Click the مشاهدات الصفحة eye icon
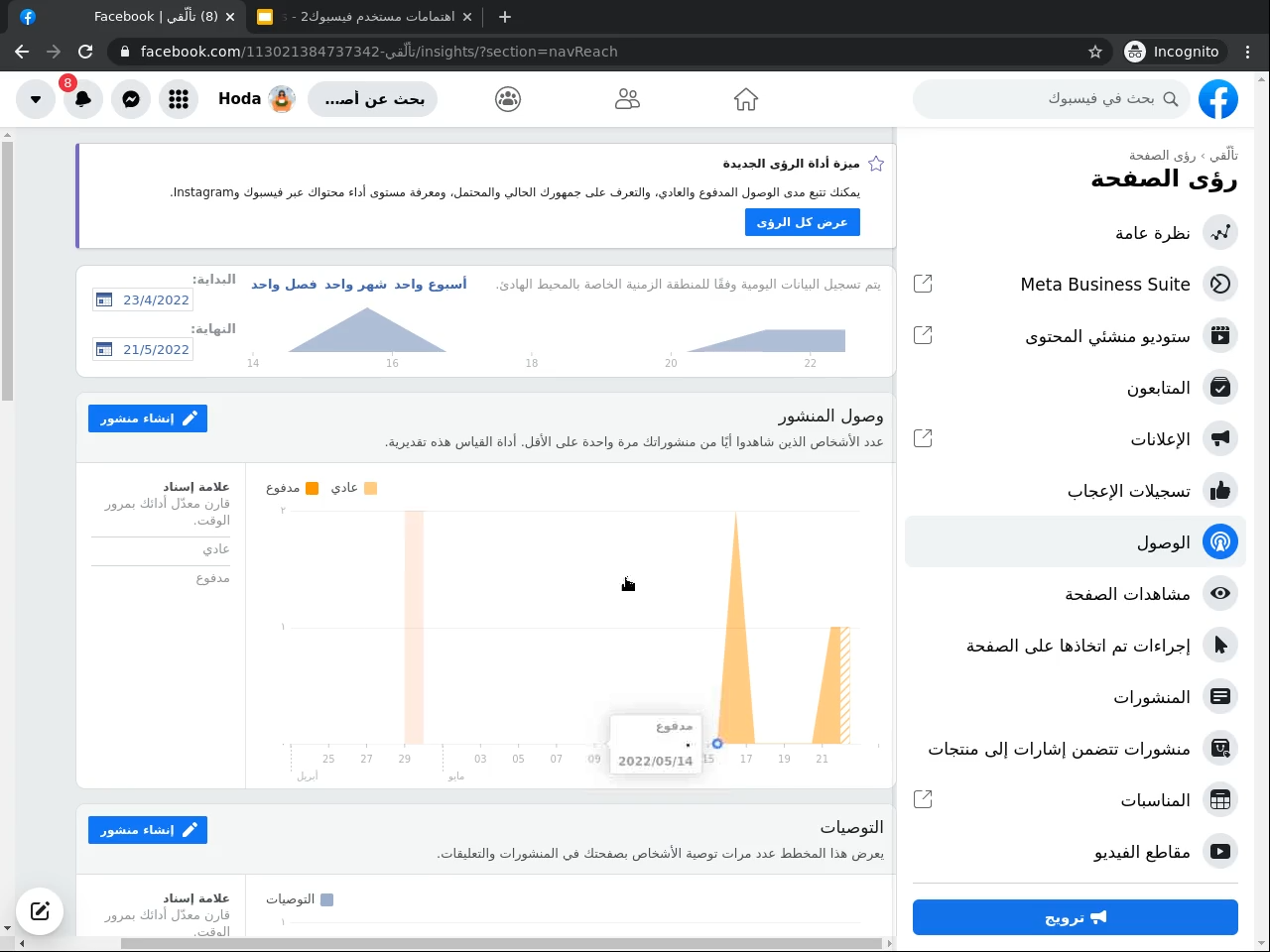The width and height of the screenshot is (1270, 952). point(1220,594)
